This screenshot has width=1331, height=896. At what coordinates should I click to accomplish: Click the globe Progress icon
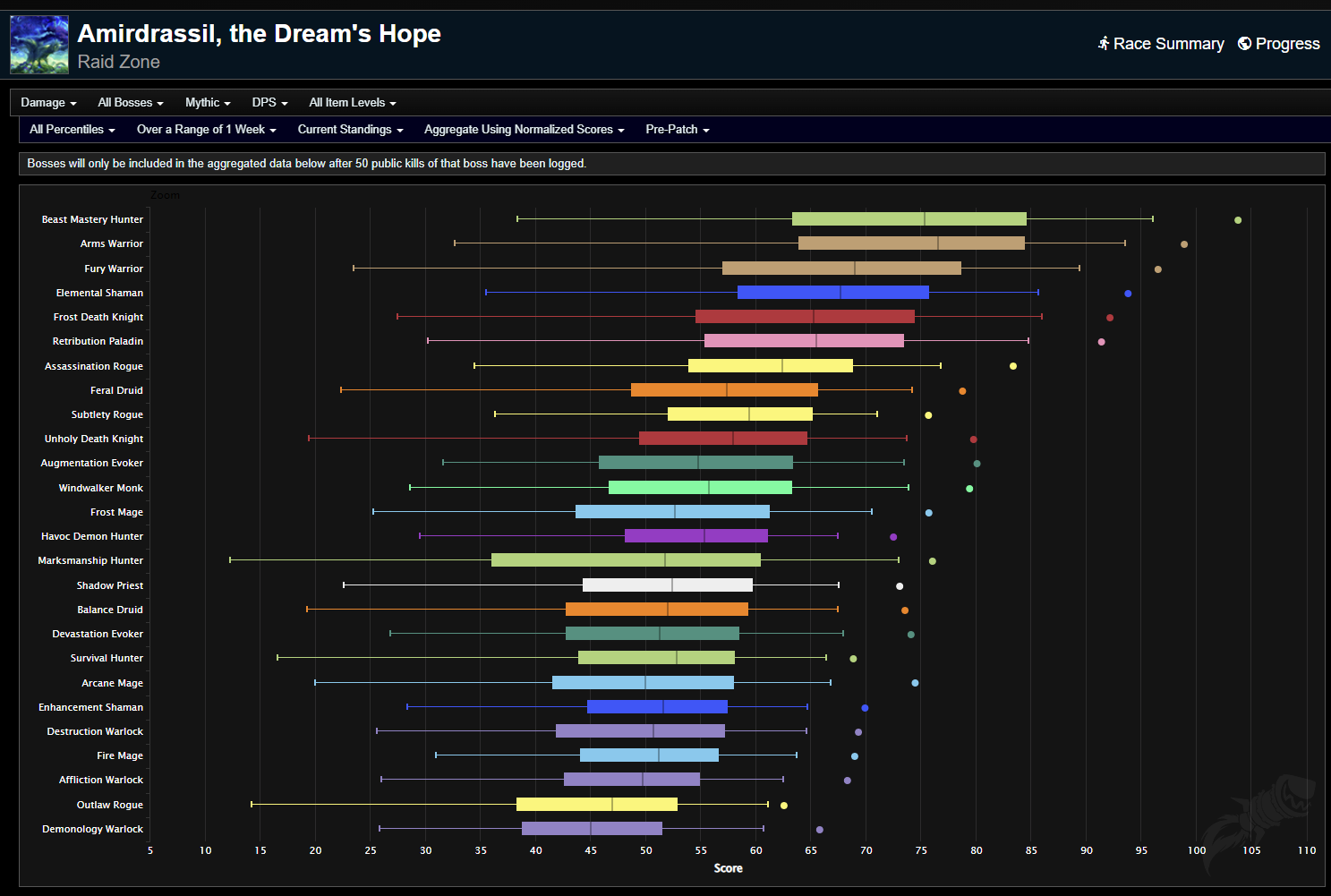pos(1244,43)
